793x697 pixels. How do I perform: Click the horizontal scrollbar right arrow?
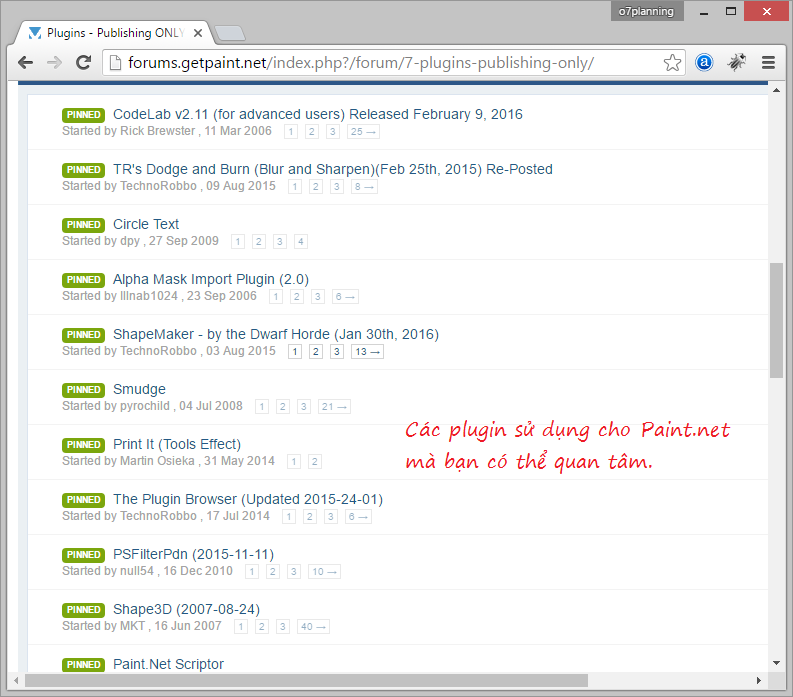click(759, 681)
